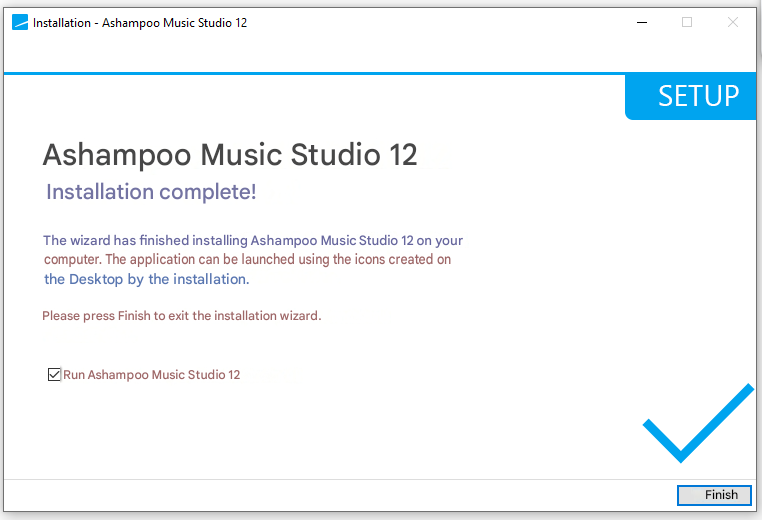Click the 'Installation complete!' heading
Viewport: 762px width, 520px height.
tap(151, 192)
